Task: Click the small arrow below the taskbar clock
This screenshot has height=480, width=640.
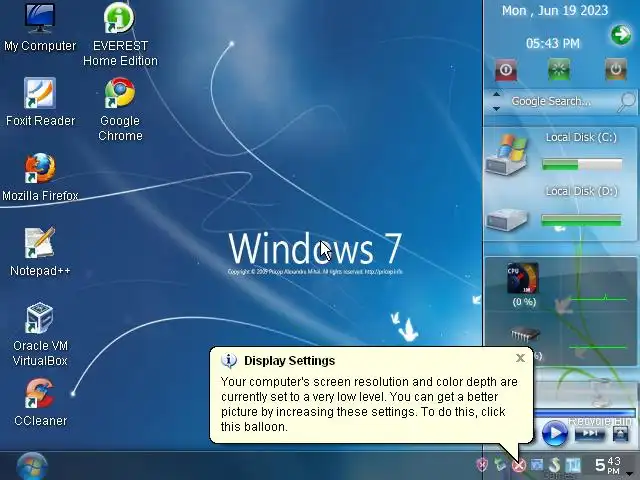Action: pos(631,474)
